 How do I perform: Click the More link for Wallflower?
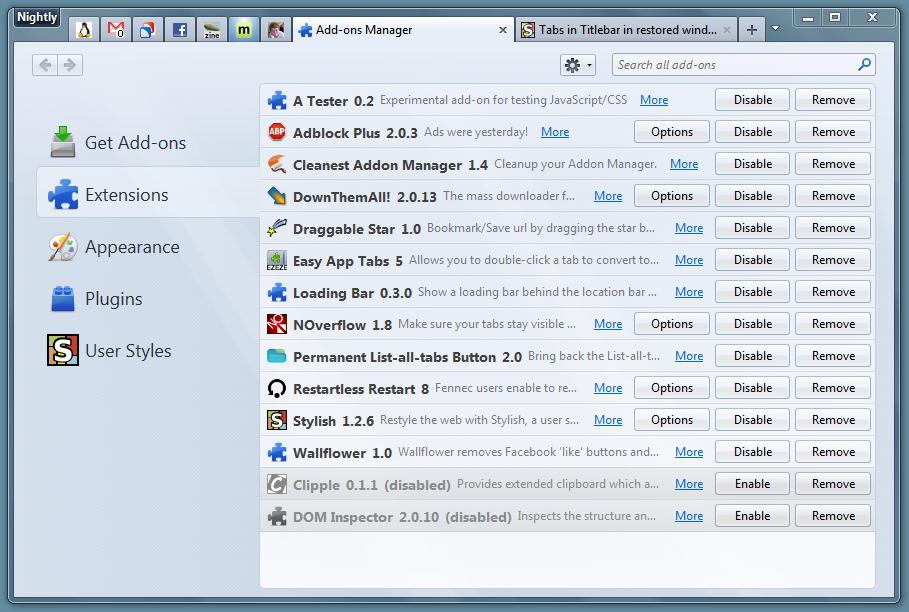pos(688,451)
